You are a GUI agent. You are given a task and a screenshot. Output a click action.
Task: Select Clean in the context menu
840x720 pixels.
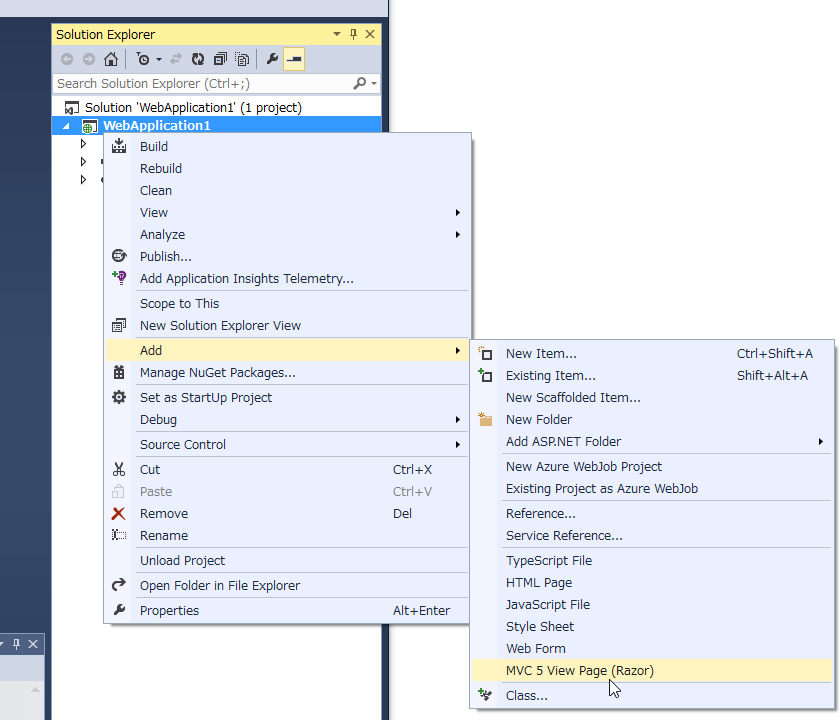287,190
